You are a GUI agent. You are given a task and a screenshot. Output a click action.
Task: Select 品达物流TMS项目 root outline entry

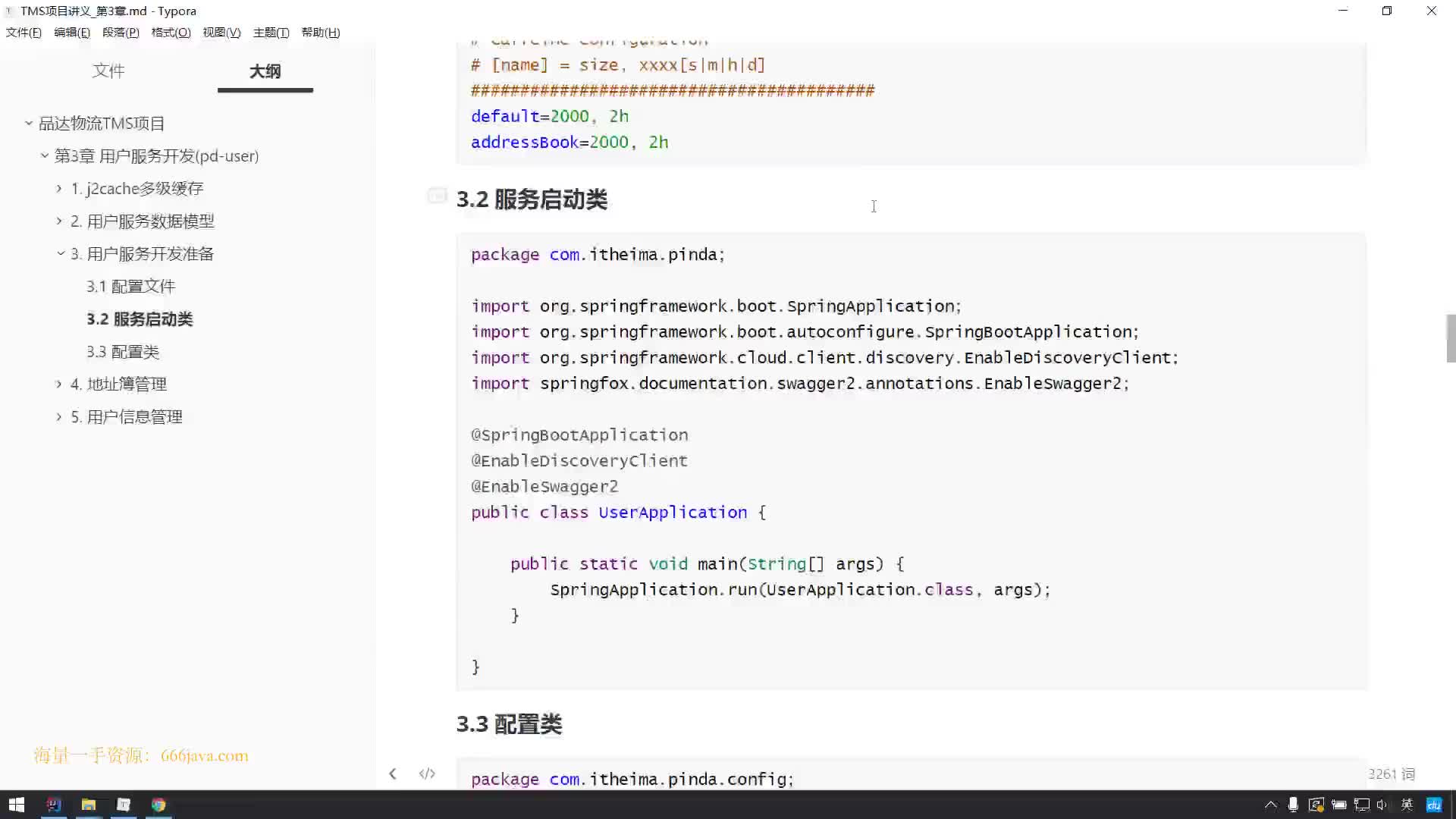(x=102, y=123)
